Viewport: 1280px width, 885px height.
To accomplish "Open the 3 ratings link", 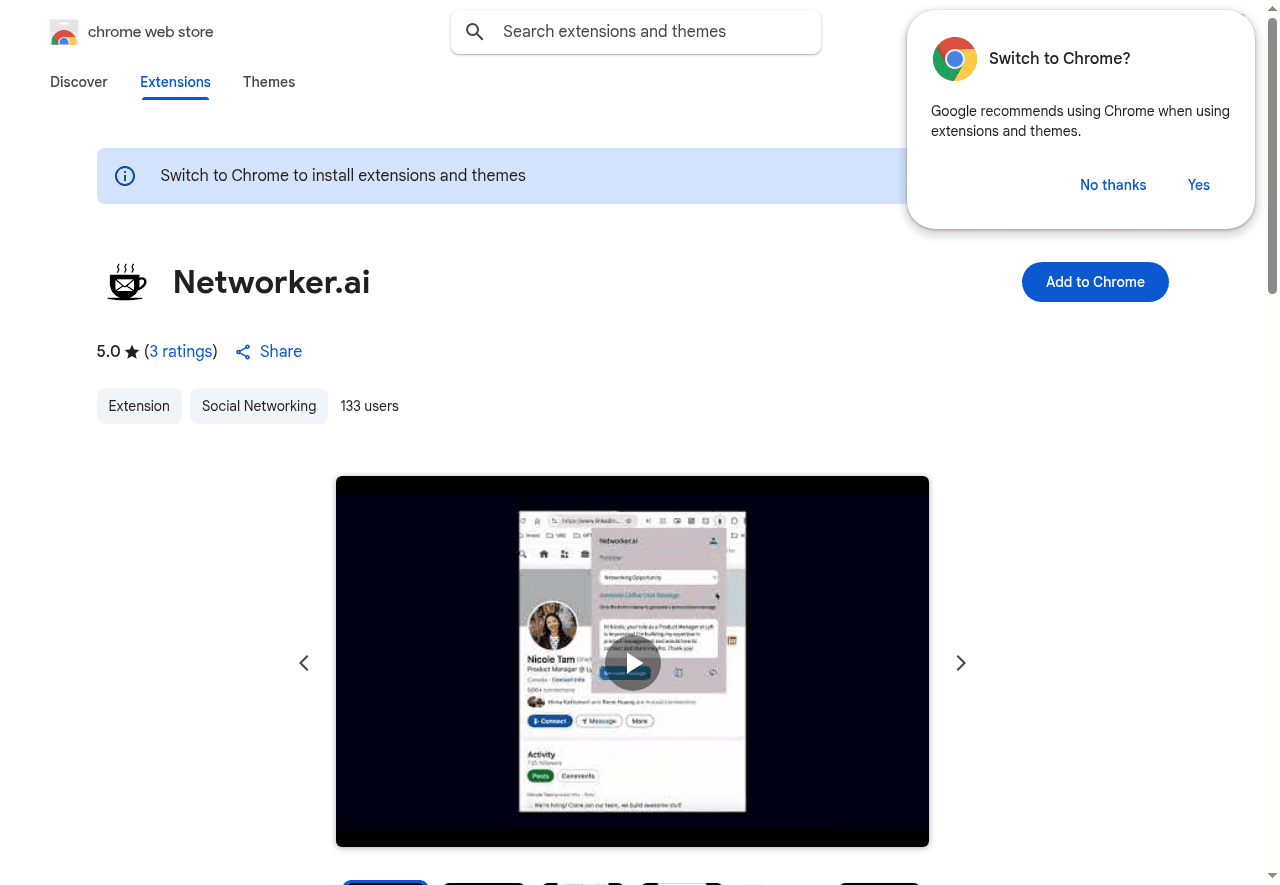I will pyautogui.click(x=181, y=351).
